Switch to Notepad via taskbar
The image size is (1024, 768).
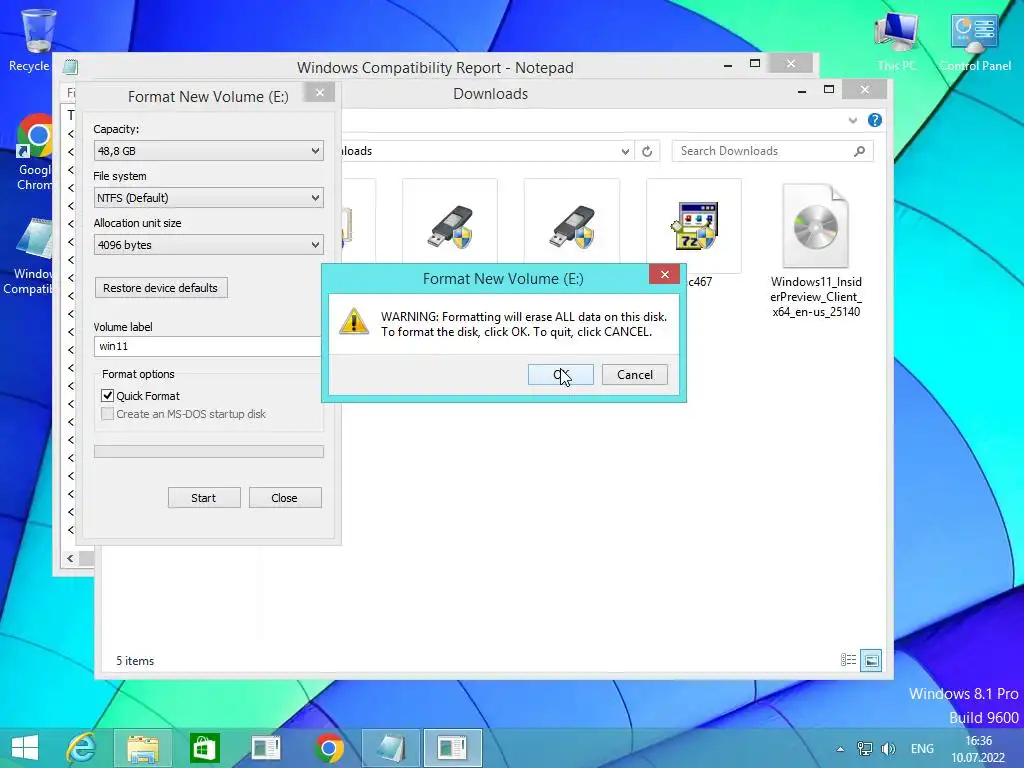391,748
